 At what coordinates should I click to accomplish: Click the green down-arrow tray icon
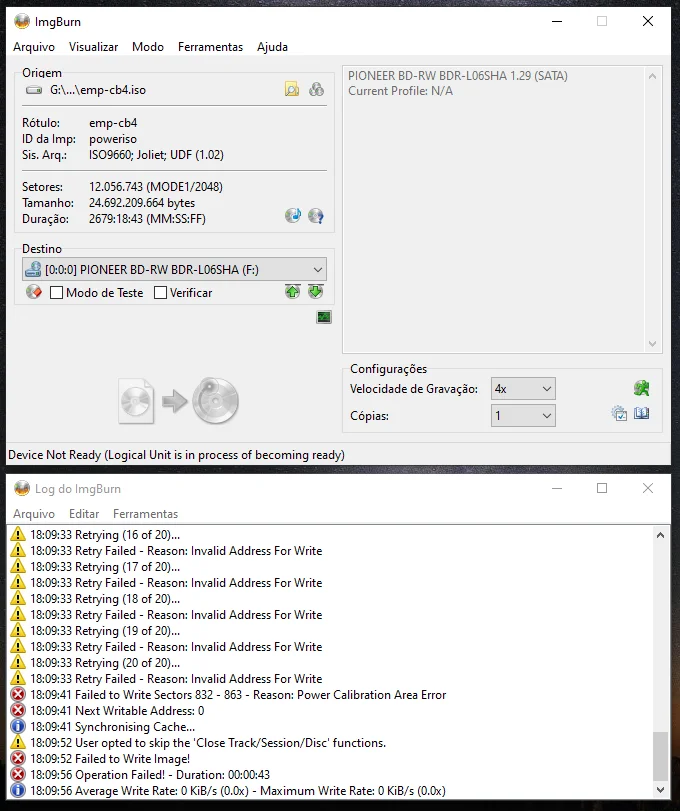tap(315, 292)
